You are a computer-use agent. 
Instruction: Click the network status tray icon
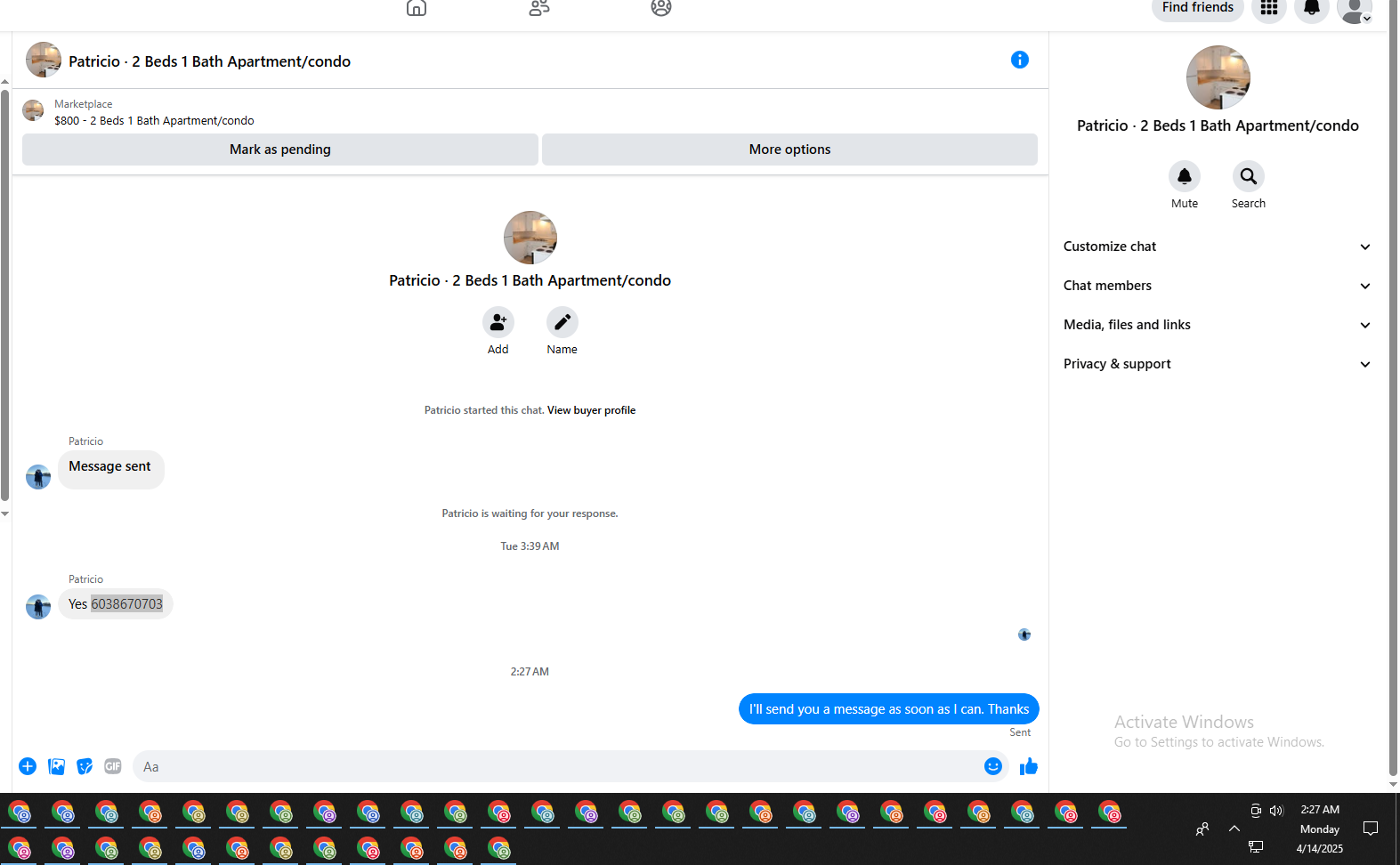point(1256,847)
